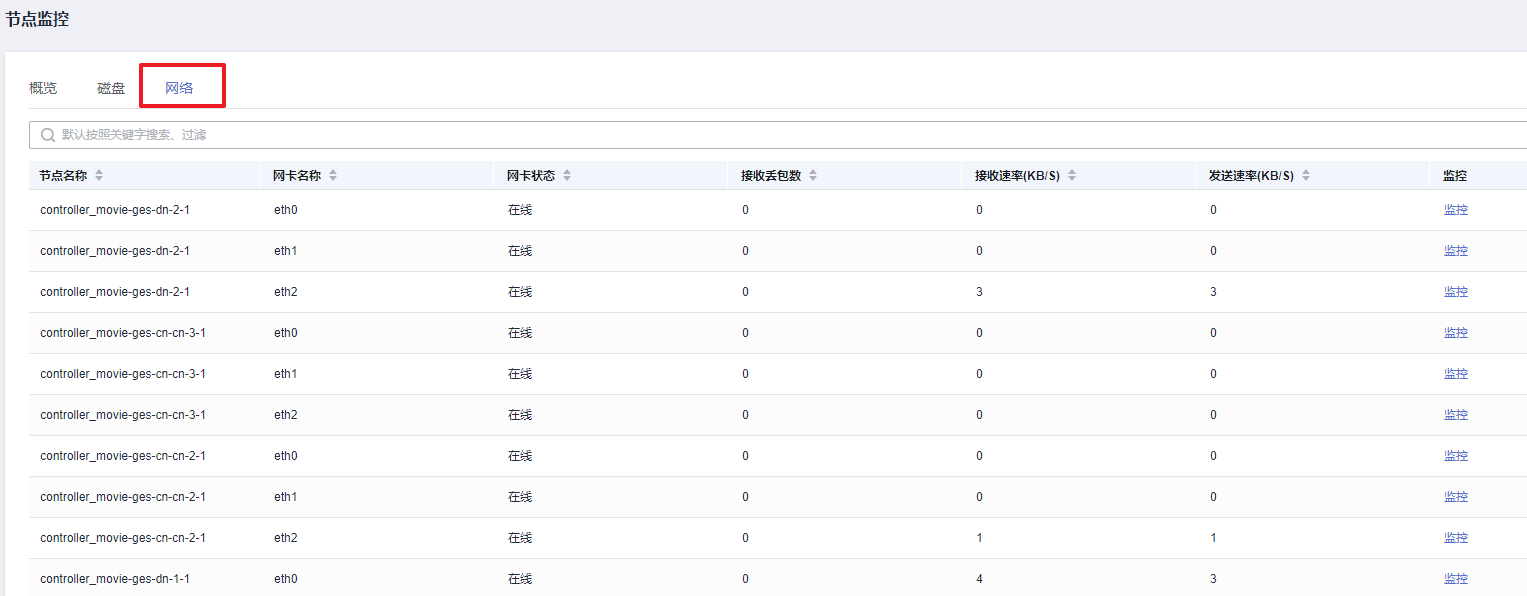Sort by 网卡名称 column arrows
Screen dimensions: 1527x596
coord(333,176)
